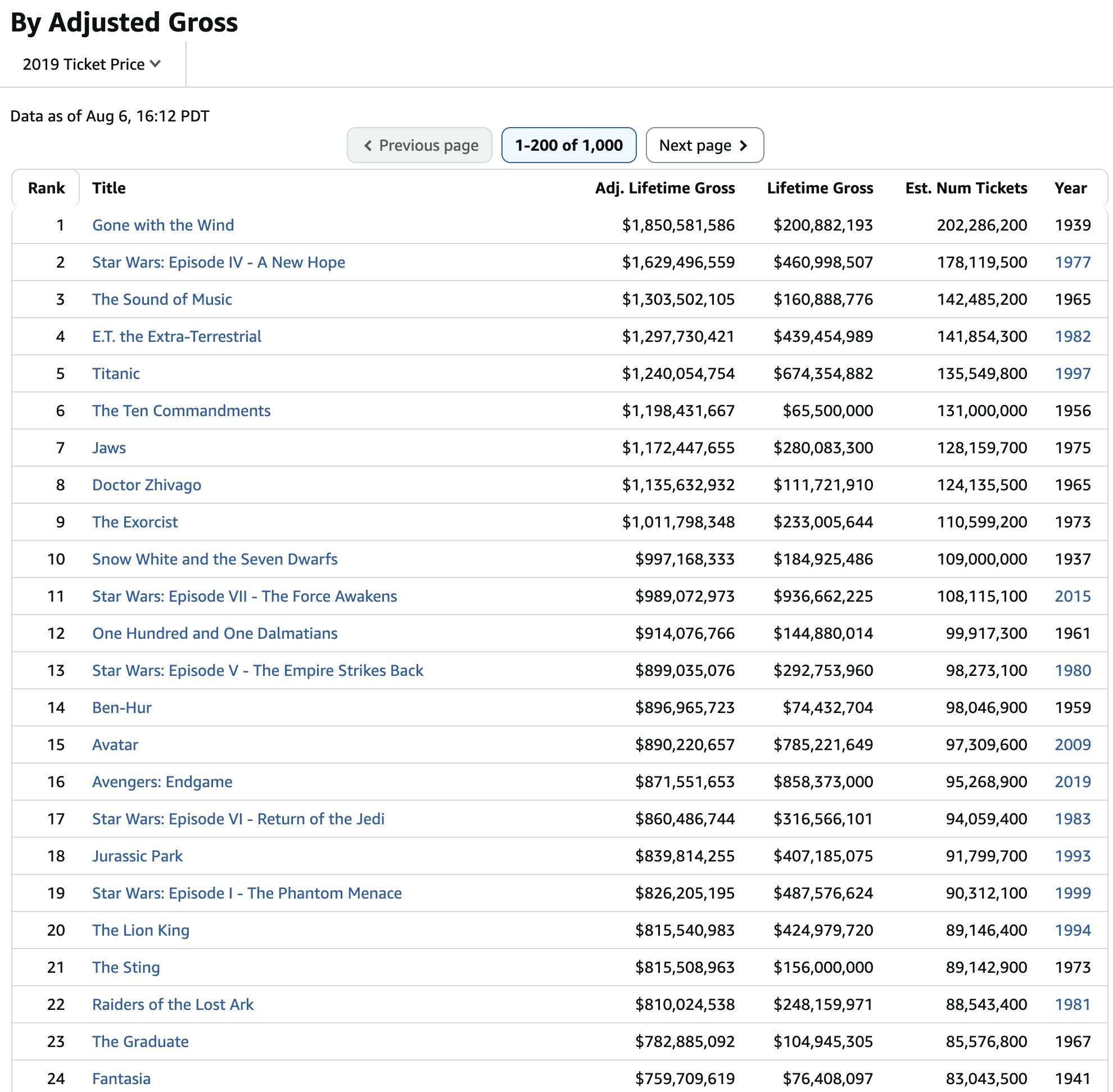Select the lifetime gross value $65,500,000

(828, 410)
